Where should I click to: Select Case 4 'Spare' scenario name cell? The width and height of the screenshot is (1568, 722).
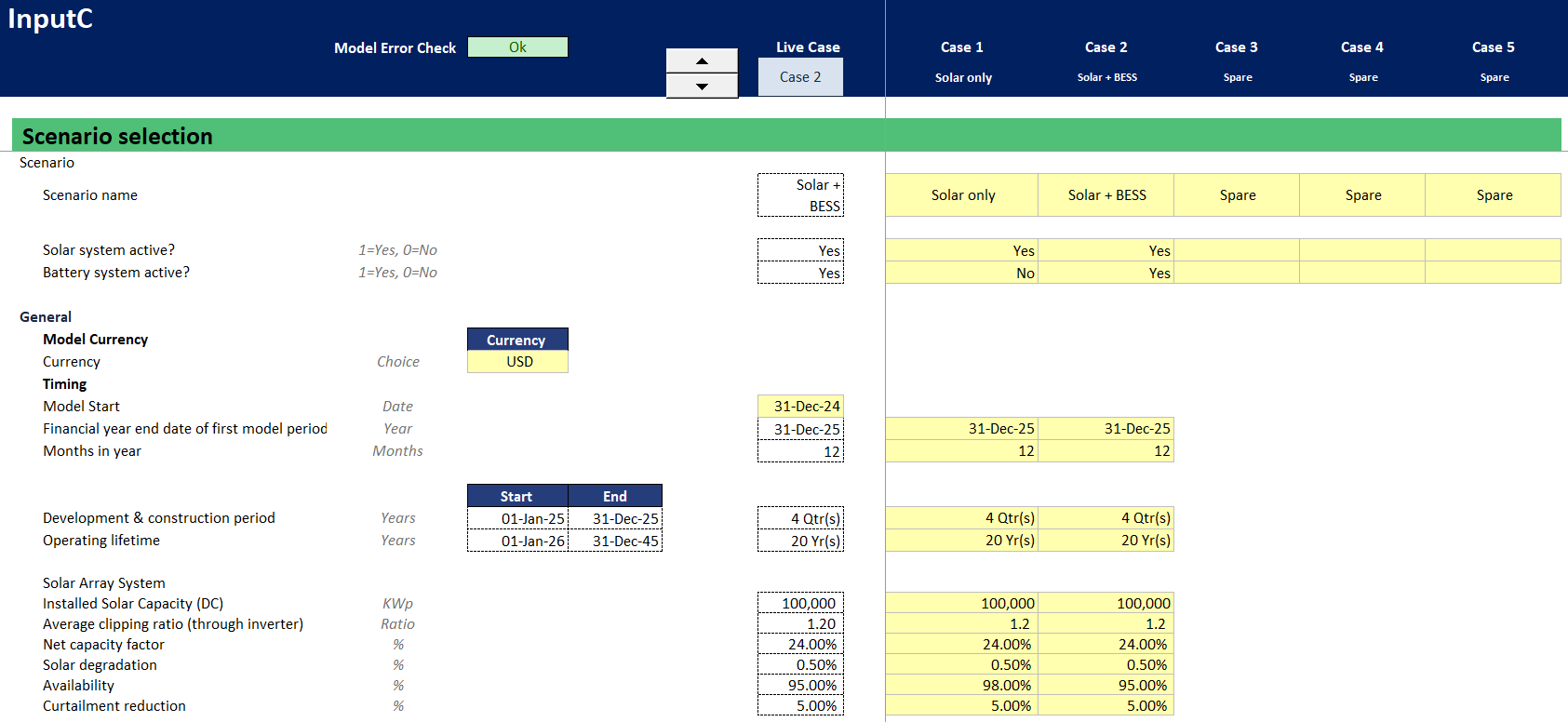pyautogui.click(x=1362, y=195)
